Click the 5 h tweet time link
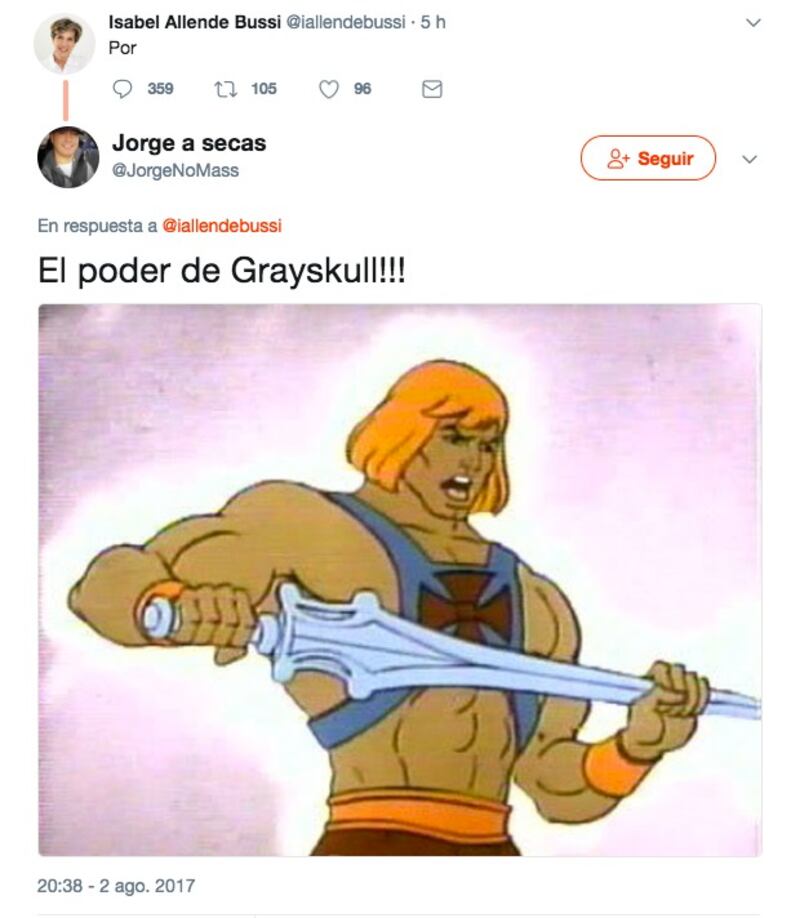 tap(433, 22)
